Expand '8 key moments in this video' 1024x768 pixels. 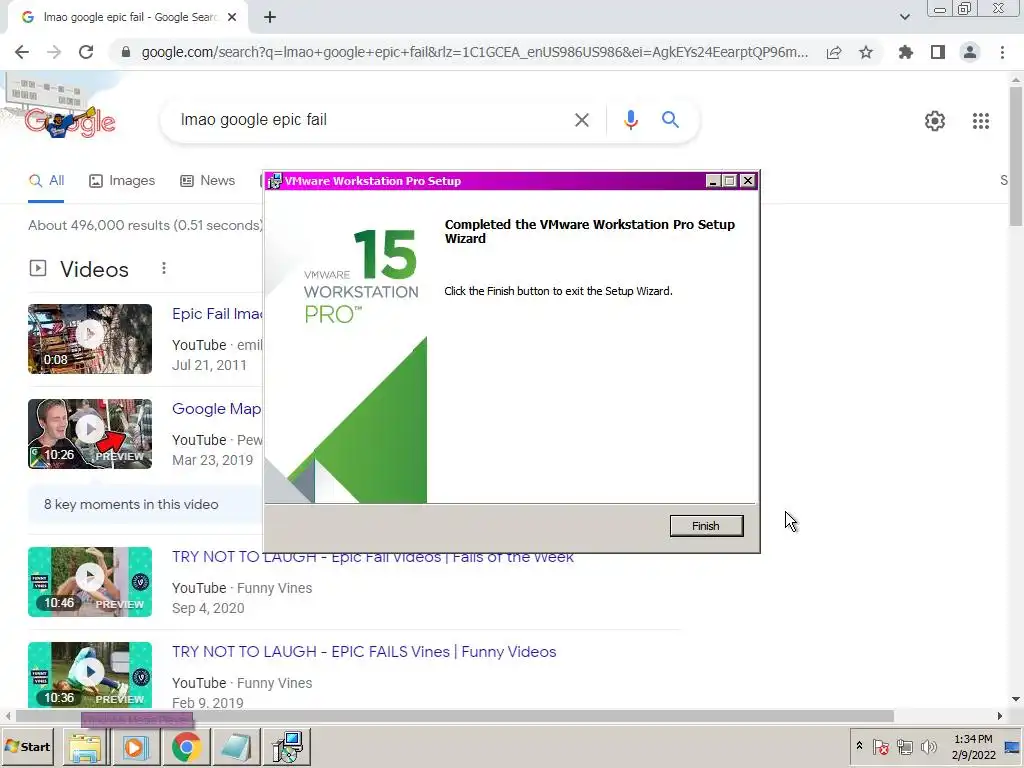pos(145,504)
